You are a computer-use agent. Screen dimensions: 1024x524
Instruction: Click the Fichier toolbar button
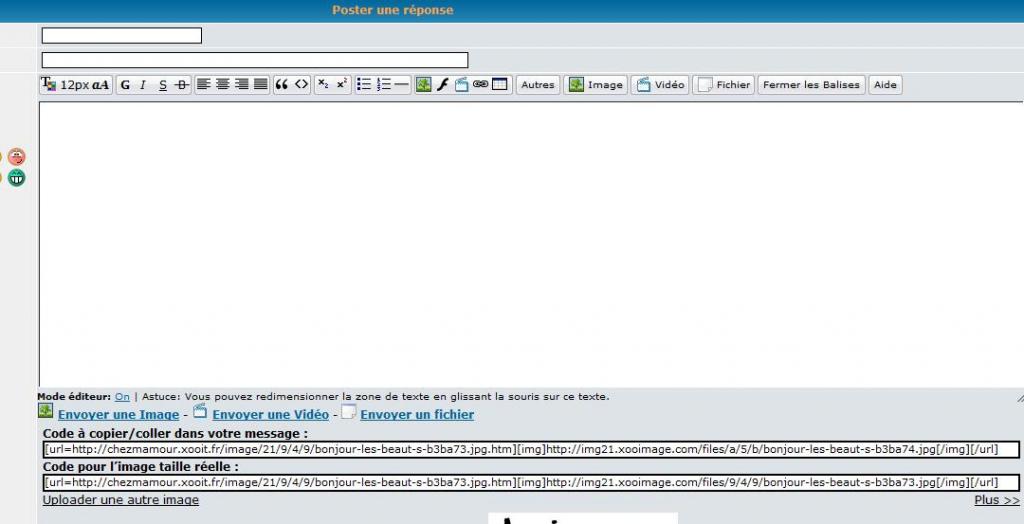click(724, 85)
